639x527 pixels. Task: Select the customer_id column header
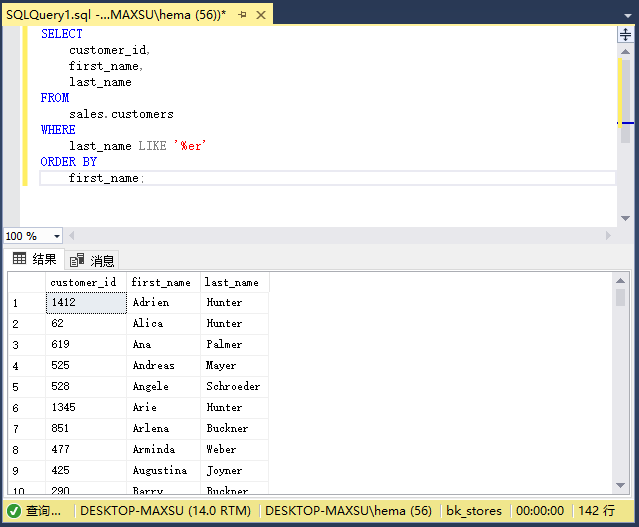86,282
